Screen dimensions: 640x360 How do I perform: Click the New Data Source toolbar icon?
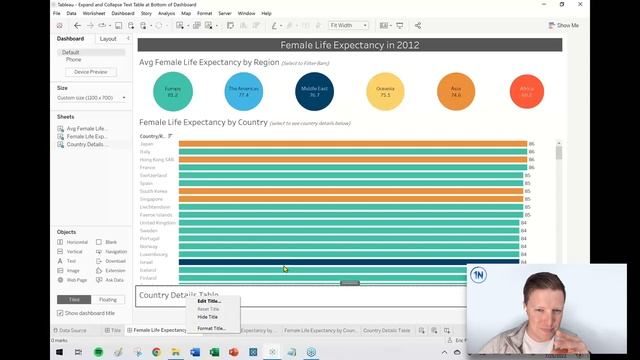pos(131,25)
